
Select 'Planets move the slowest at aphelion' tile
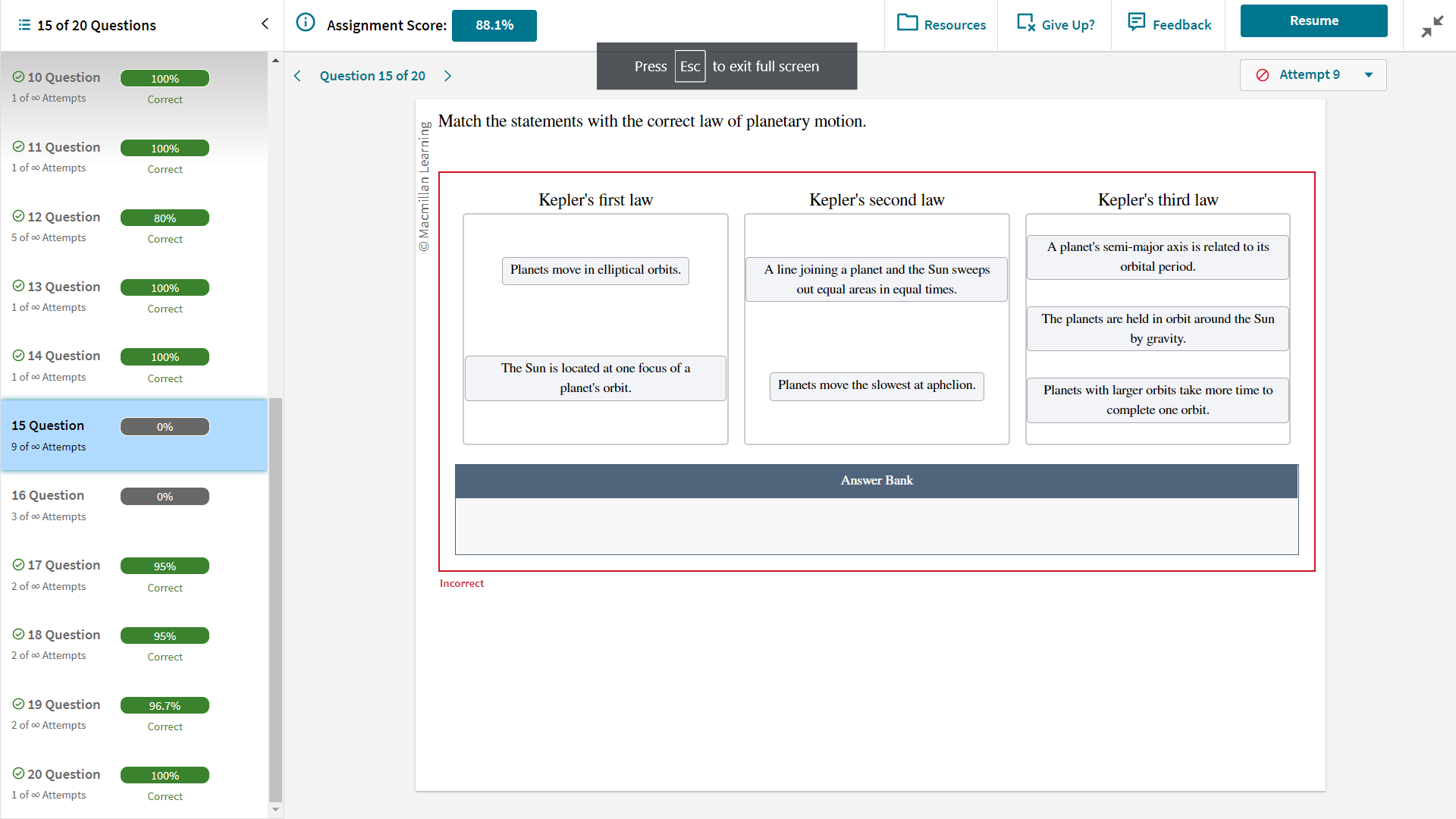[877, 386]
